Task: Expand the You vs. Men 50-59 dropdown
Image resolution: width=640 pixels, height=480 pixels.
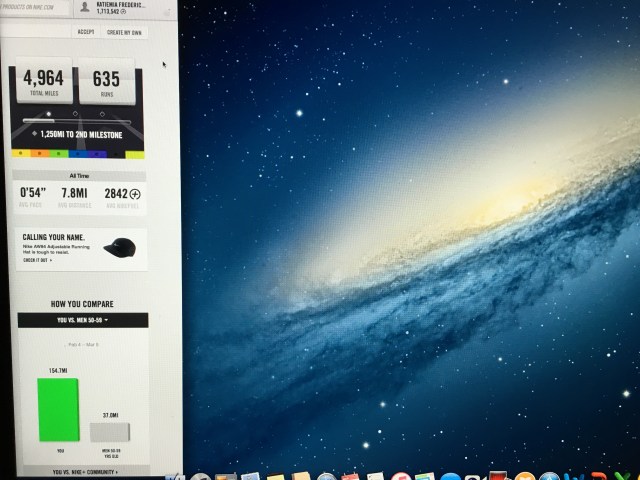Action: tap(82, 320)
